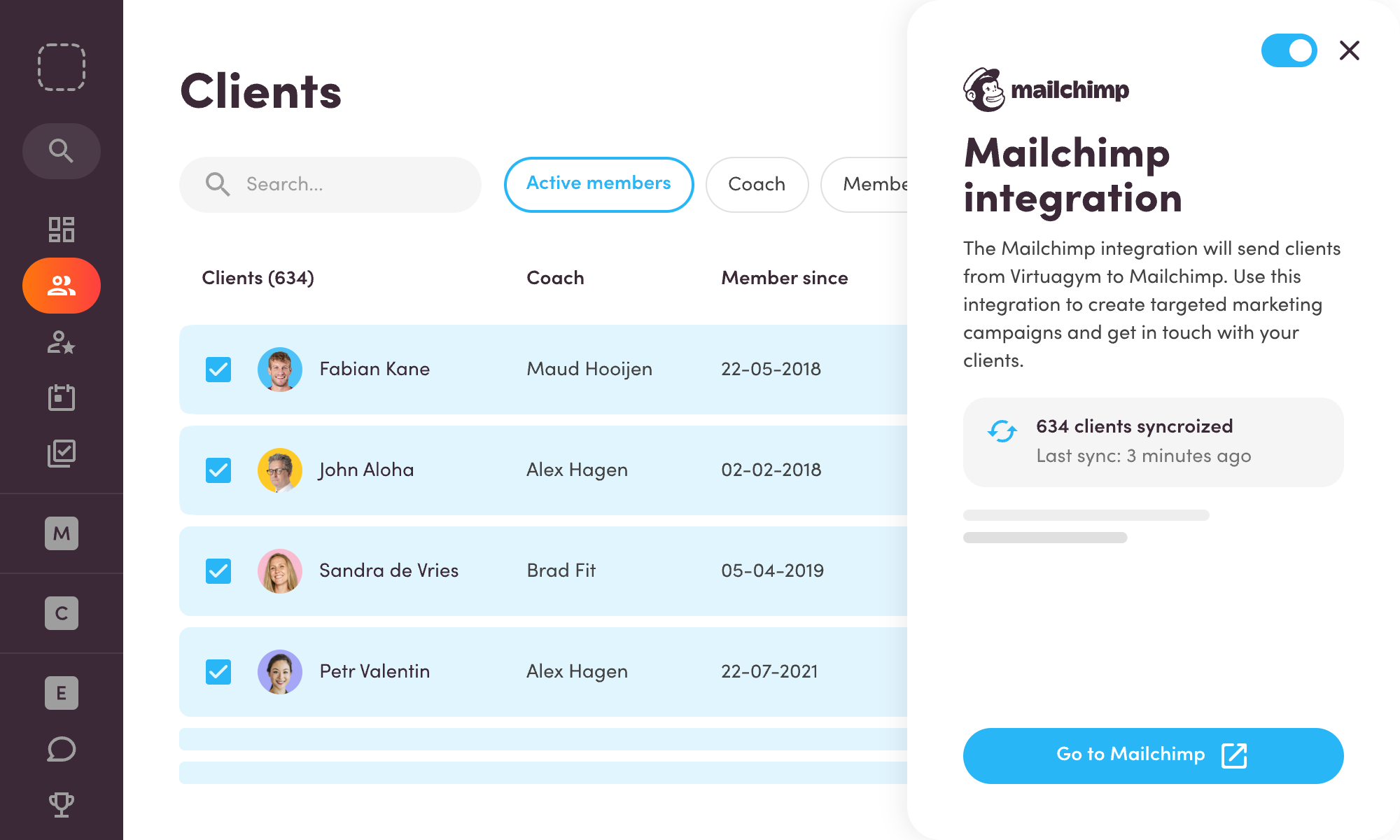Select the Active members filter pill
The image size is (1400, 840).
[598, 184]
